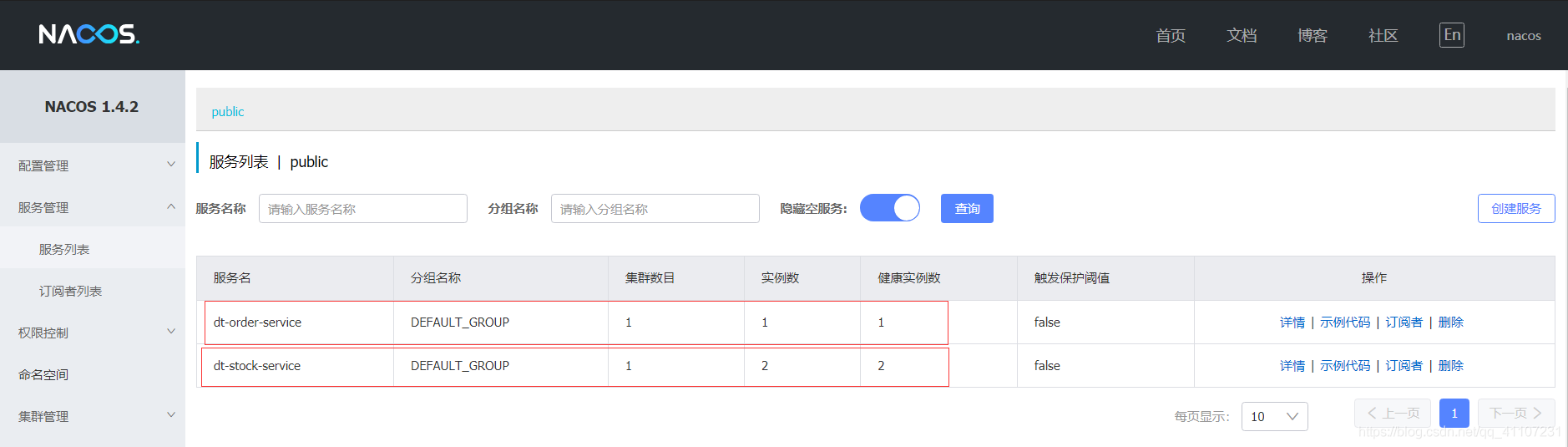This screenshot has height=447, width=1568.
Task: Open 社区 in top navigation
Action: (x=1383, y=35)
